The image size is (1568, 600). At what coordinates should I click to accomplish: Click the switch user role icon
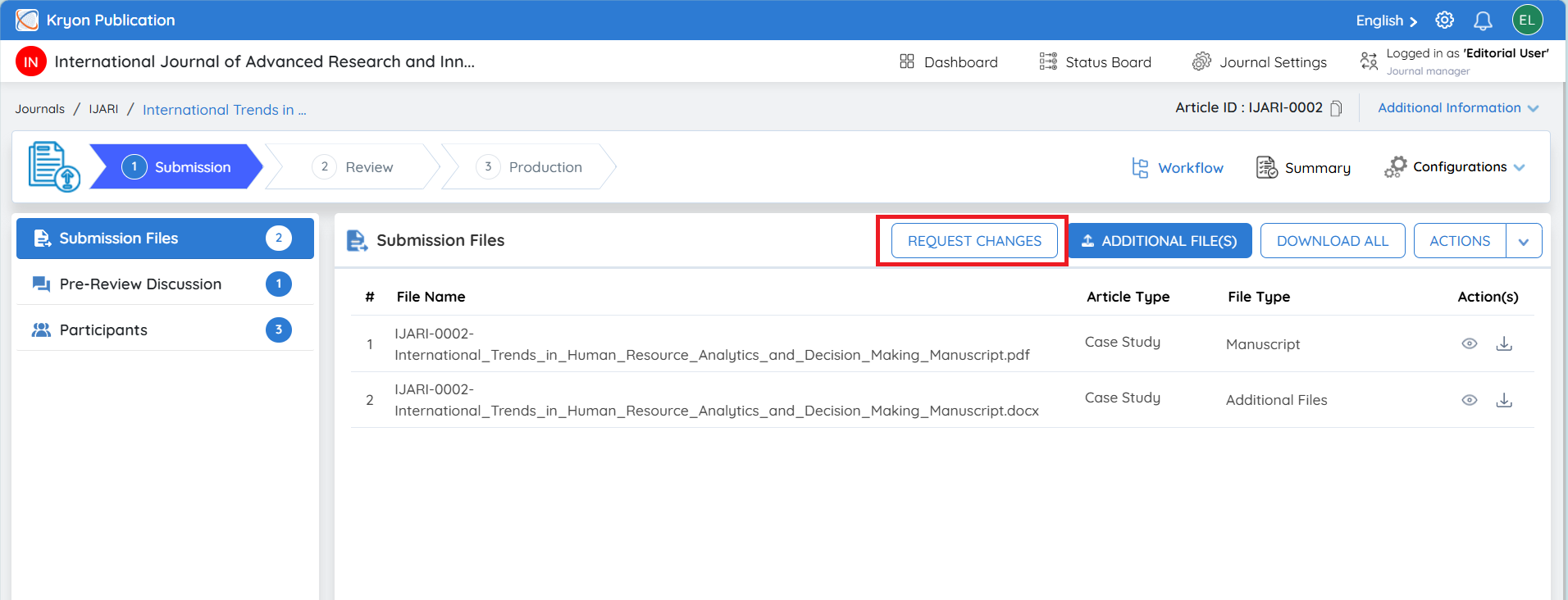coord(1369,61)
